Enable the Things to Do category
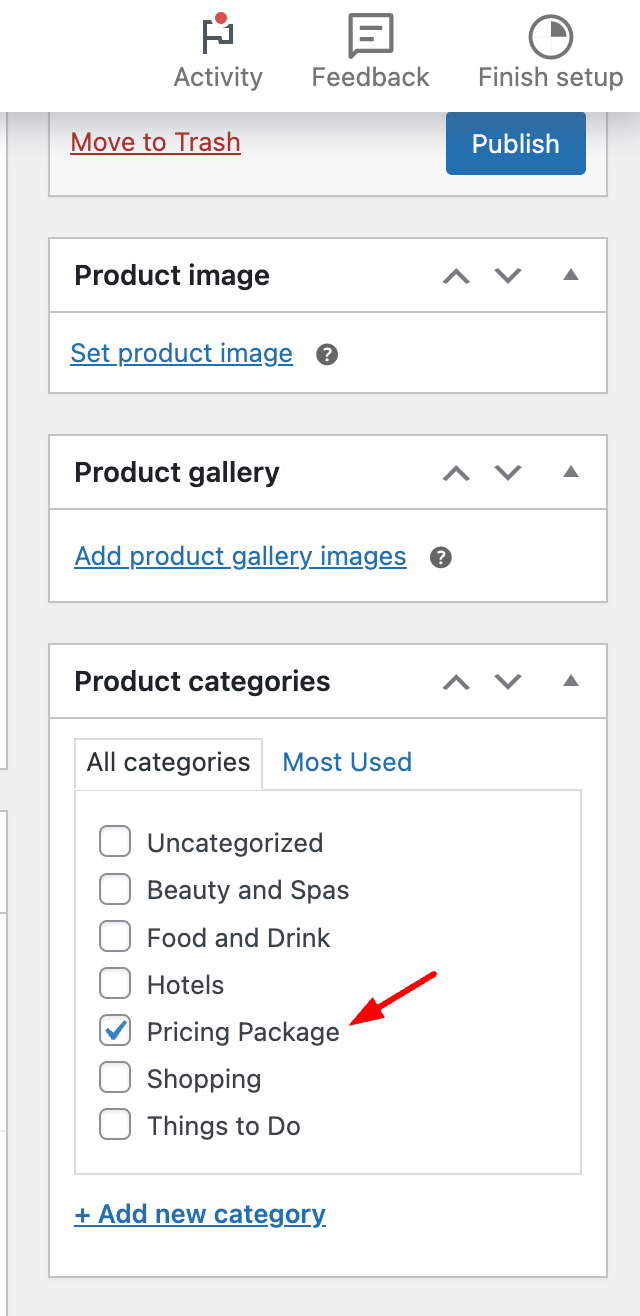 (x=114, y=1124)
